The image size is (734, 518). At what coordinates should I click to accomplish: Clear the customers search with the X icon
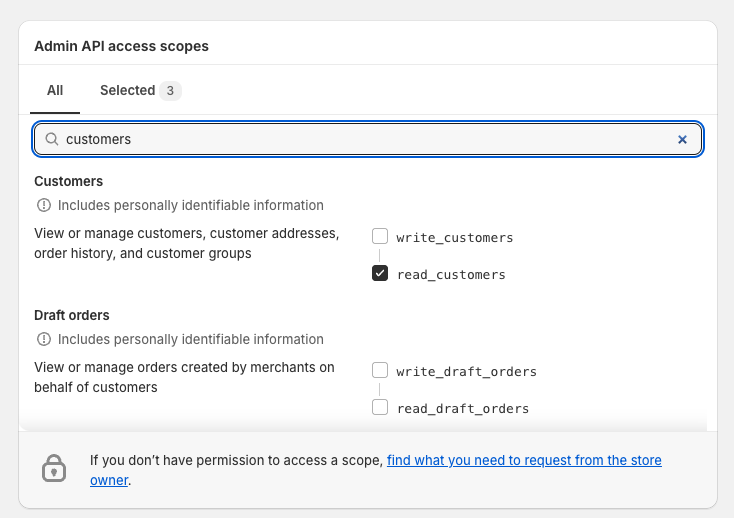tap(682, 140)
